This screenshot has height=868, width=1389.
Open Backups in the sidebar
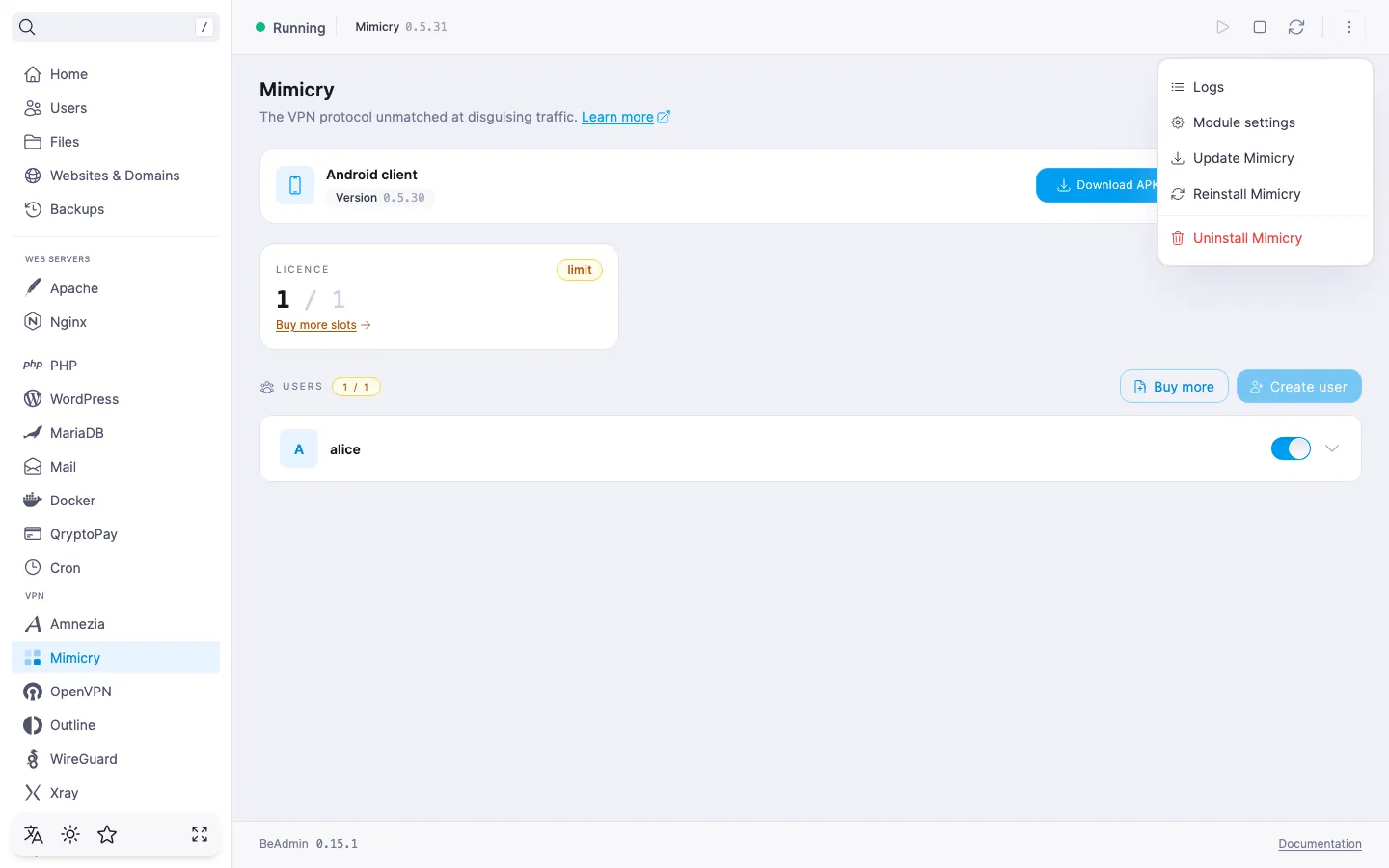pos(116,209)
